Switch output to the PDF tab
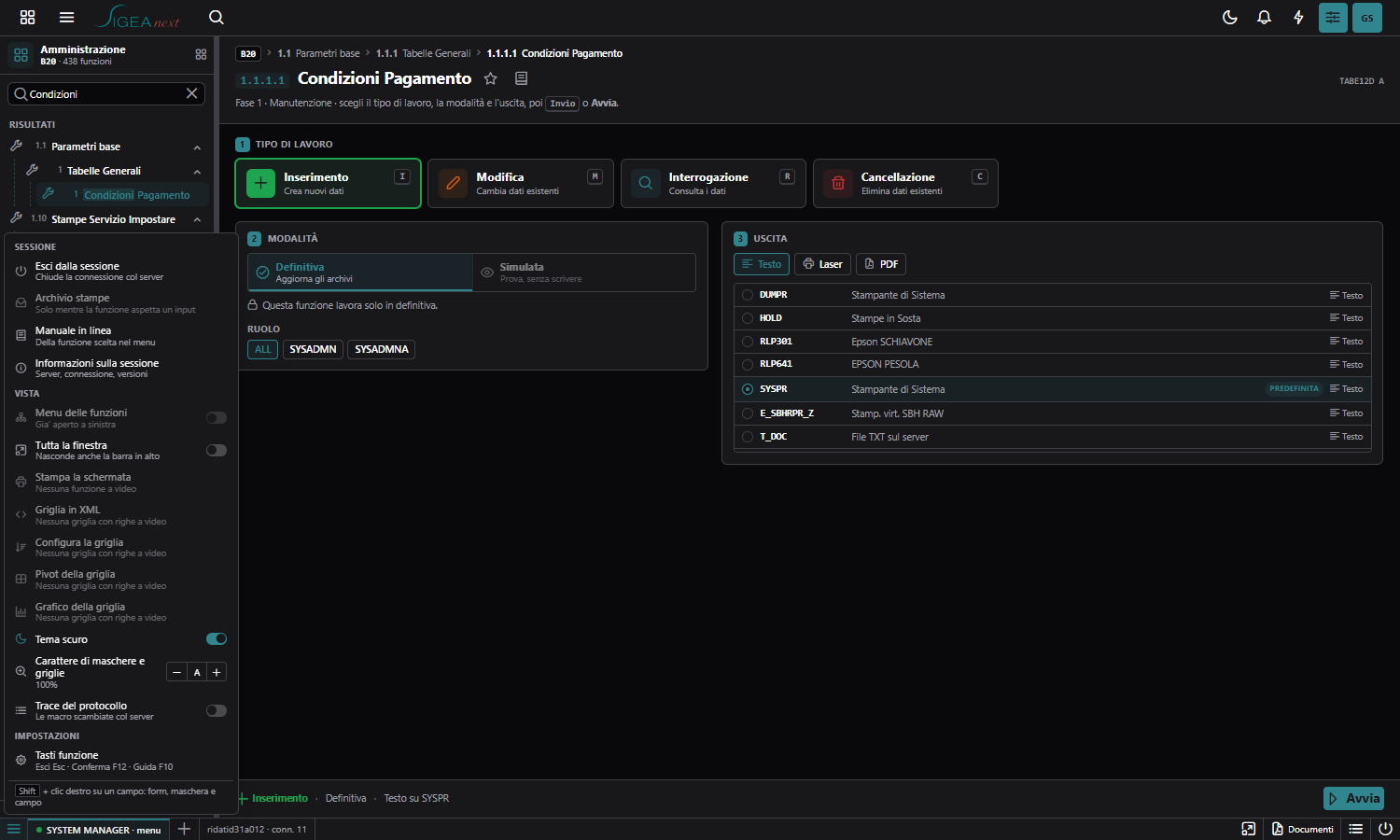The image size is (1400, 840). click(x=881, y=264)
